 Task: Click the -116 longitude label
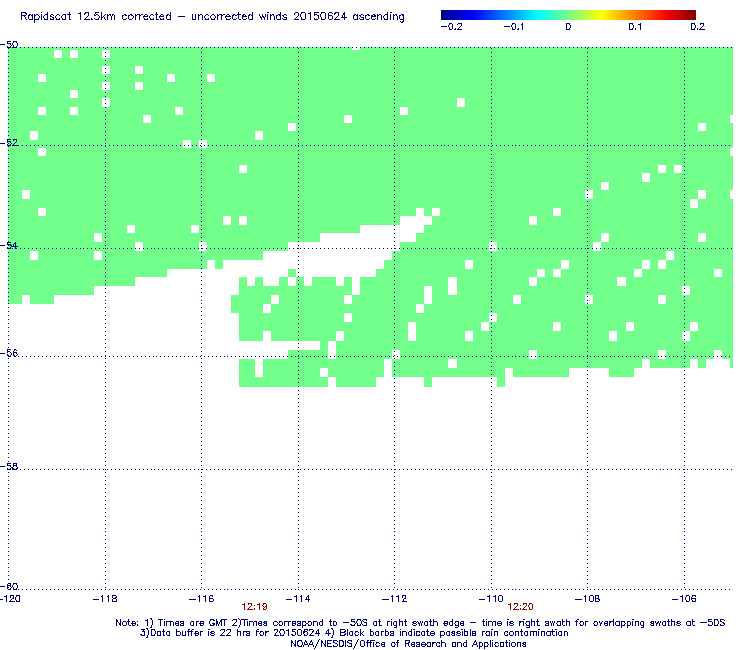click(202, 599)
